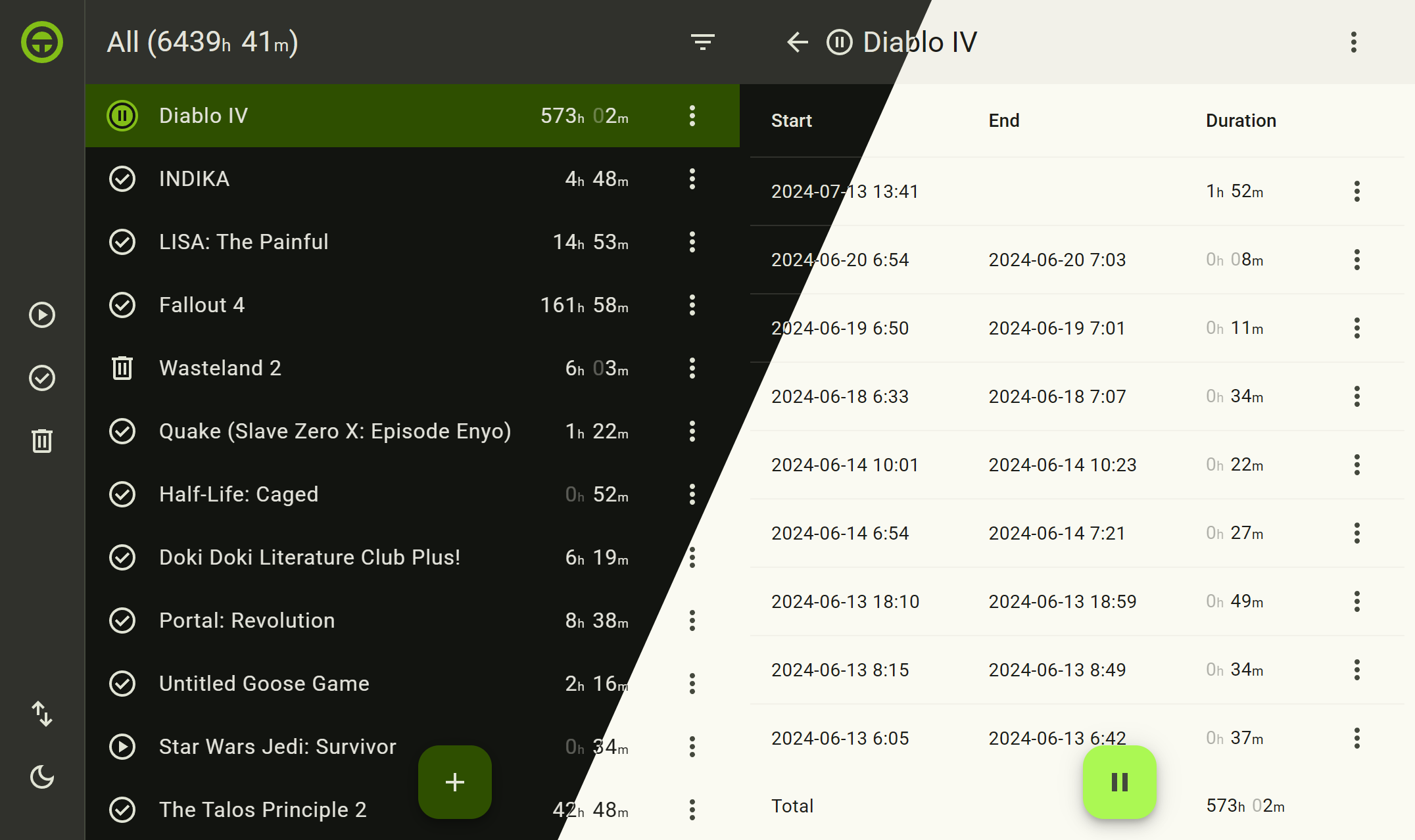This screenshot has height=840, width=1415.
Task: Pause the Diablo IV timer with the green button
Action: point(1119,782)
